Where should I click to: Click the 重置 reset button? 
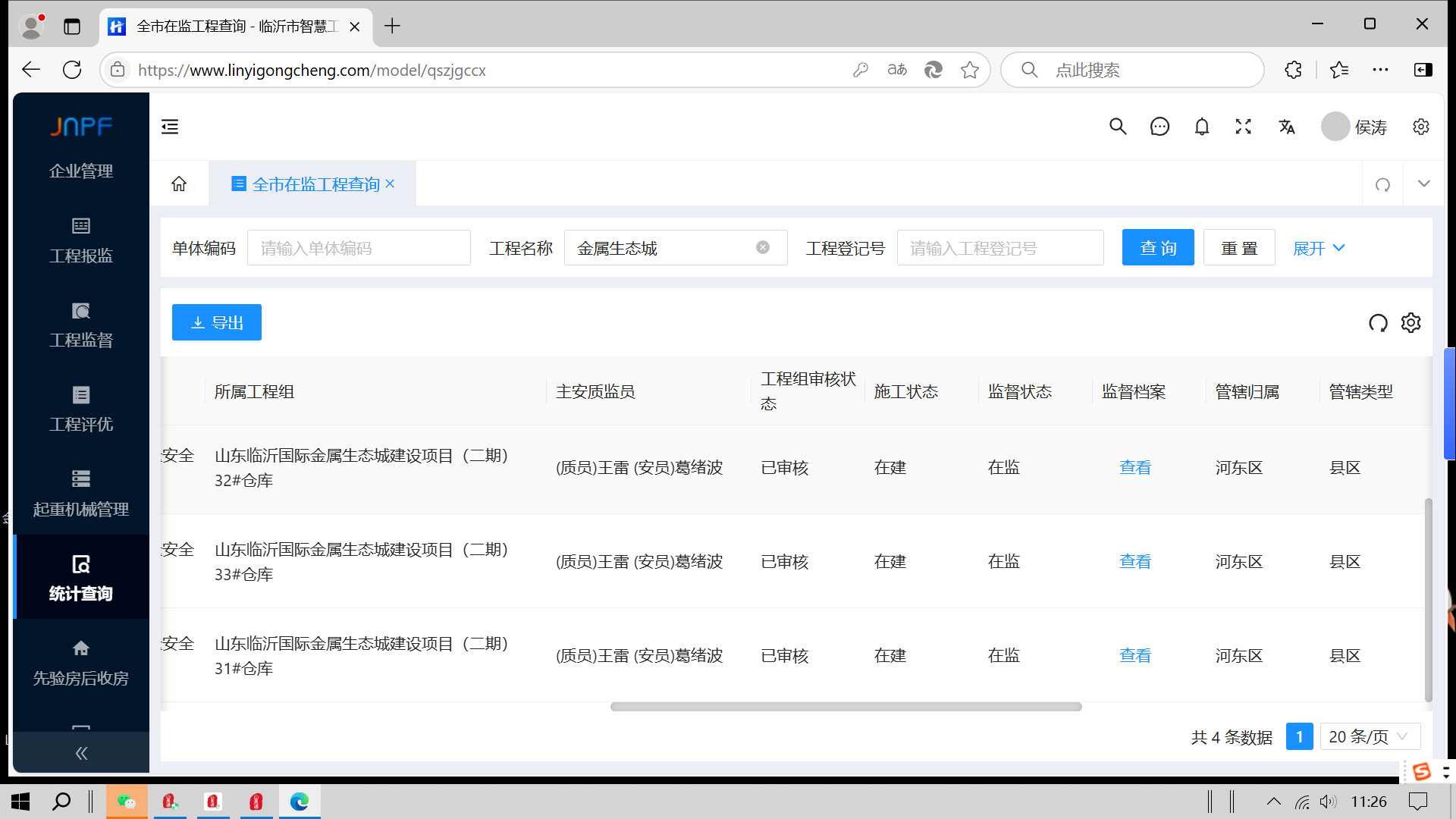[x=1239, y=247]
